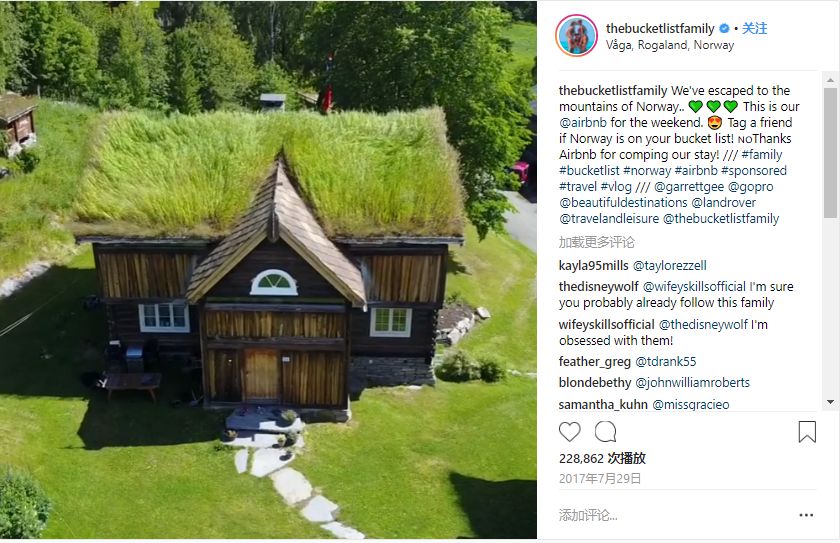The width and height of the screenshot is (840, 543).
Task: Open the @landrover mention link
Action: [x=723, y=203]
